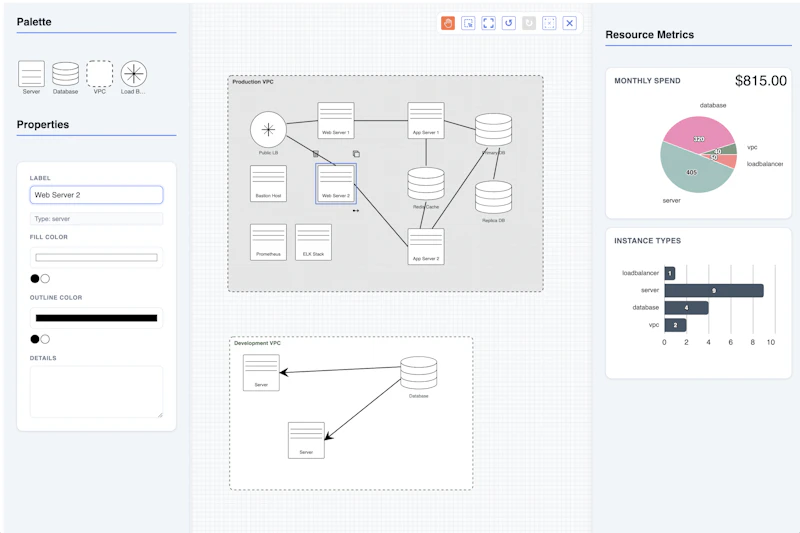Click the vpc slice in pie chart

point(727,149)
